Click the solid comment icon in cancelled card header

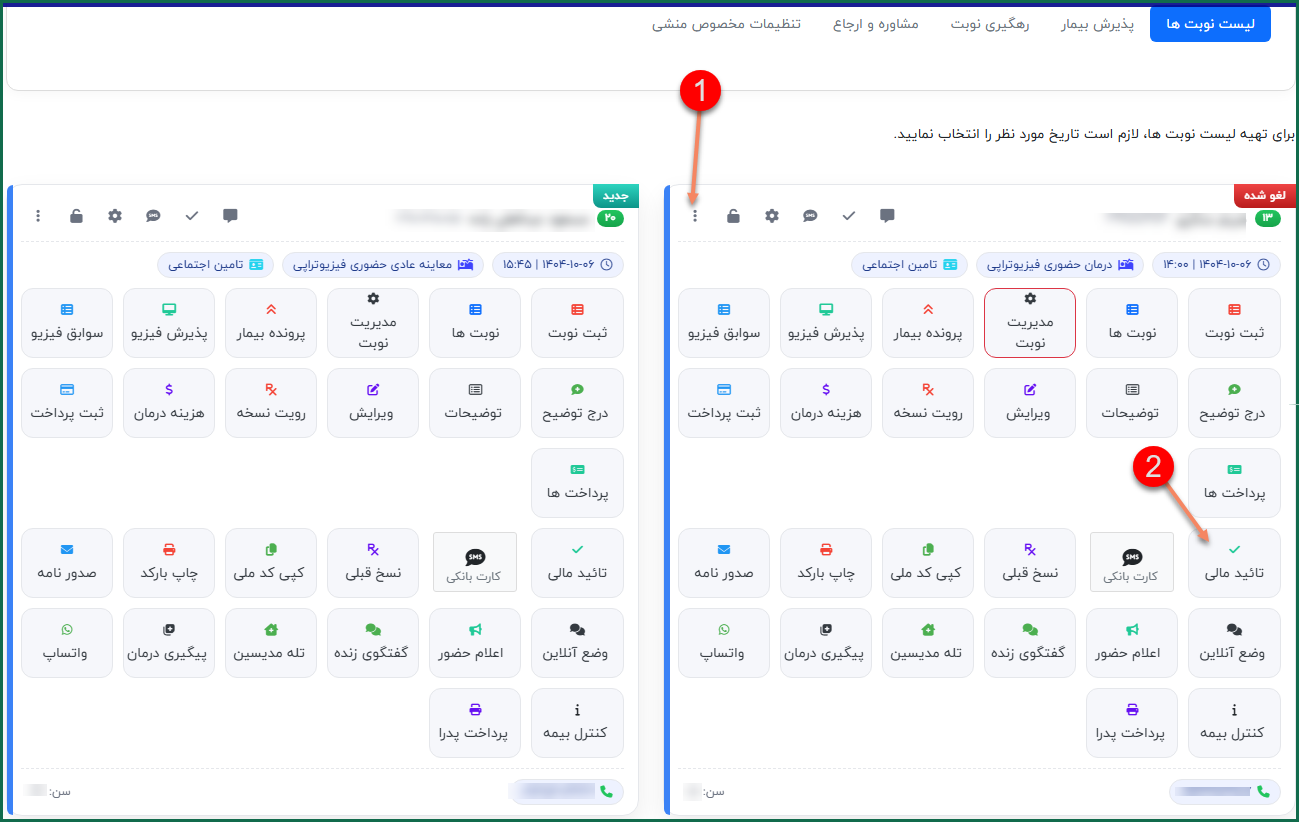click(x=887, y=215)
